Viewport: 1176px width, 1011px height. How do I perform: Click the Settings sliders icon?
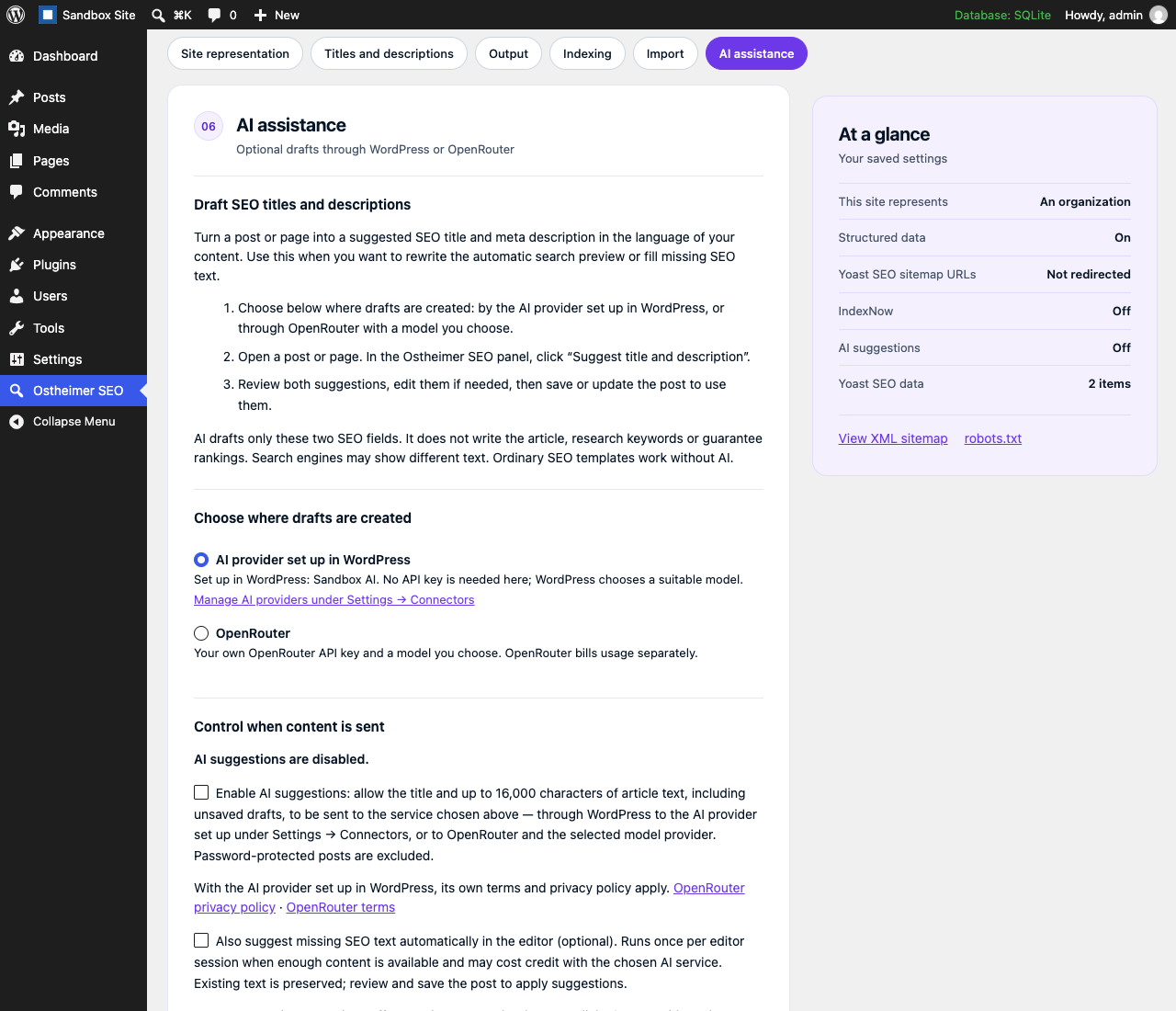17,359
